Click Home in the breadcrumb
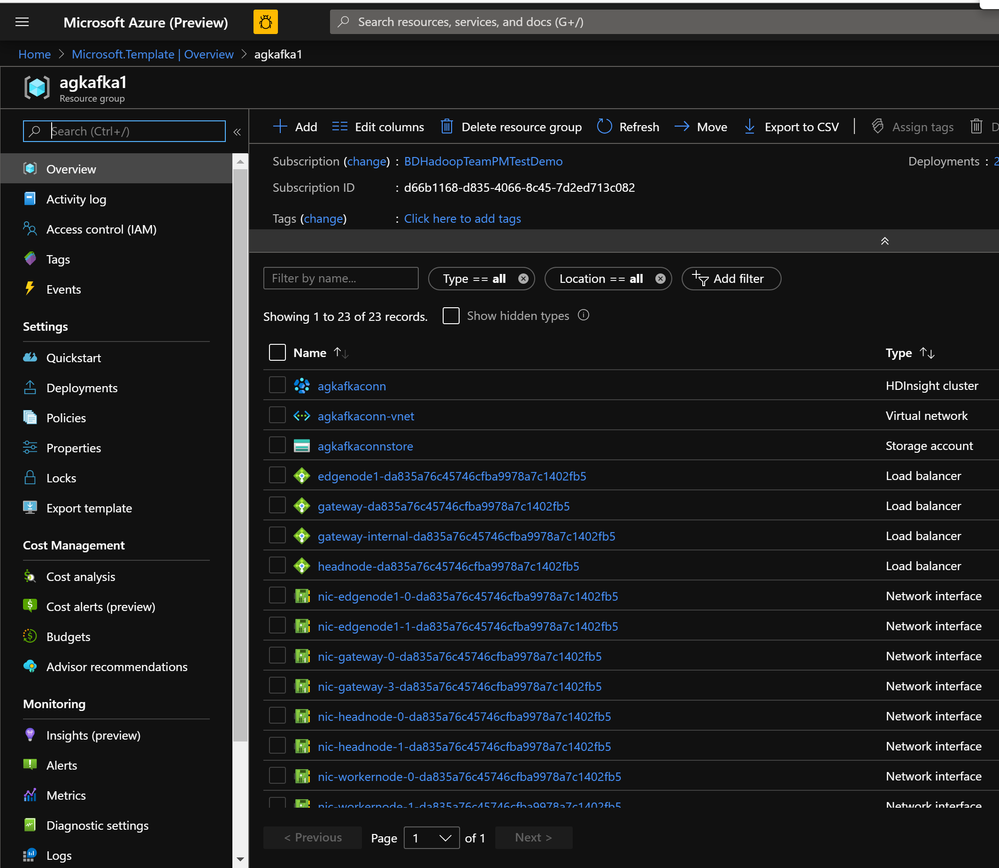Viewport: 999px width, 868px height. tap(34, 54)
